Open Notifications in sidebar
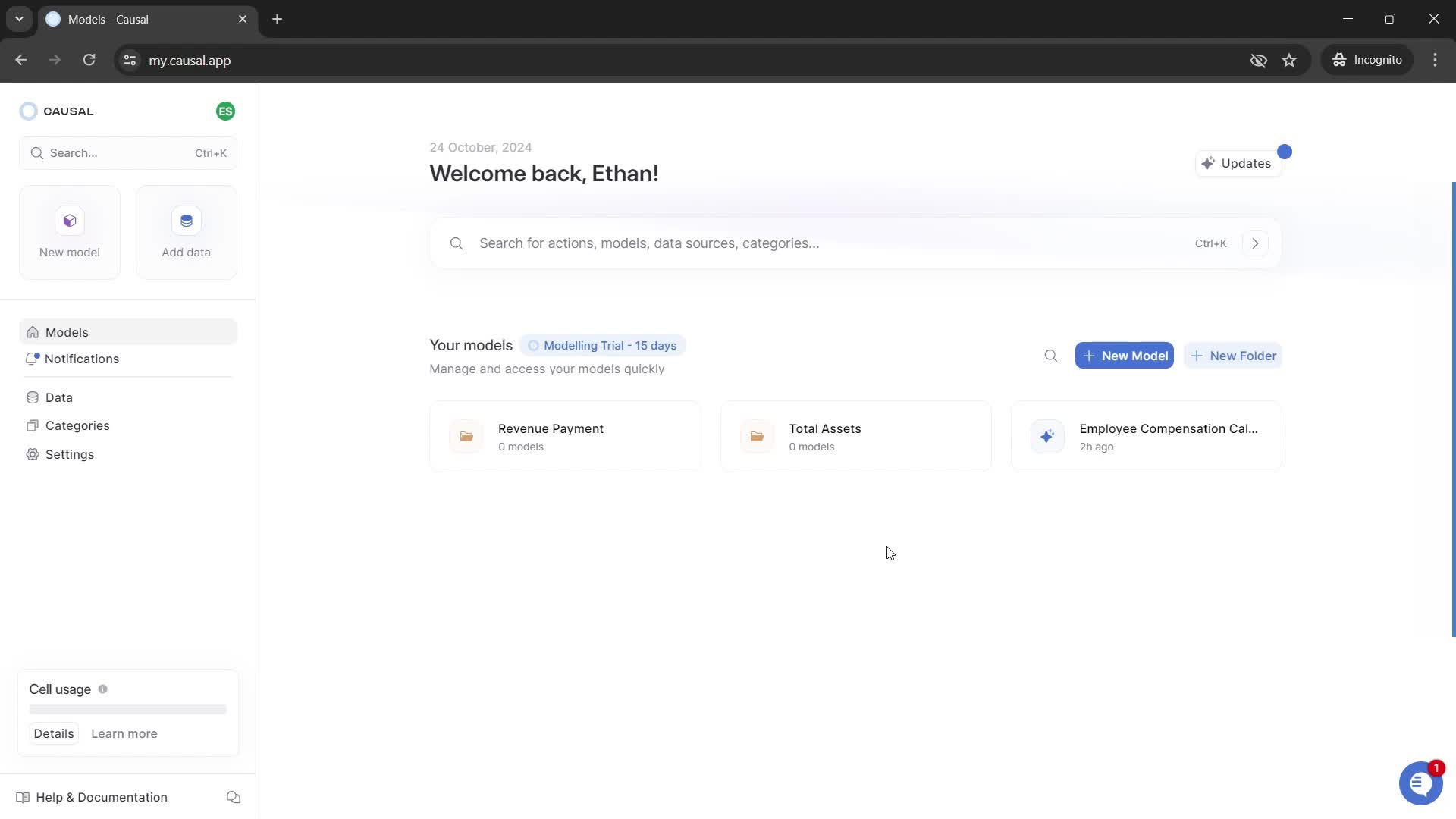The image size is (1456, 819). (x=81, y=358)
